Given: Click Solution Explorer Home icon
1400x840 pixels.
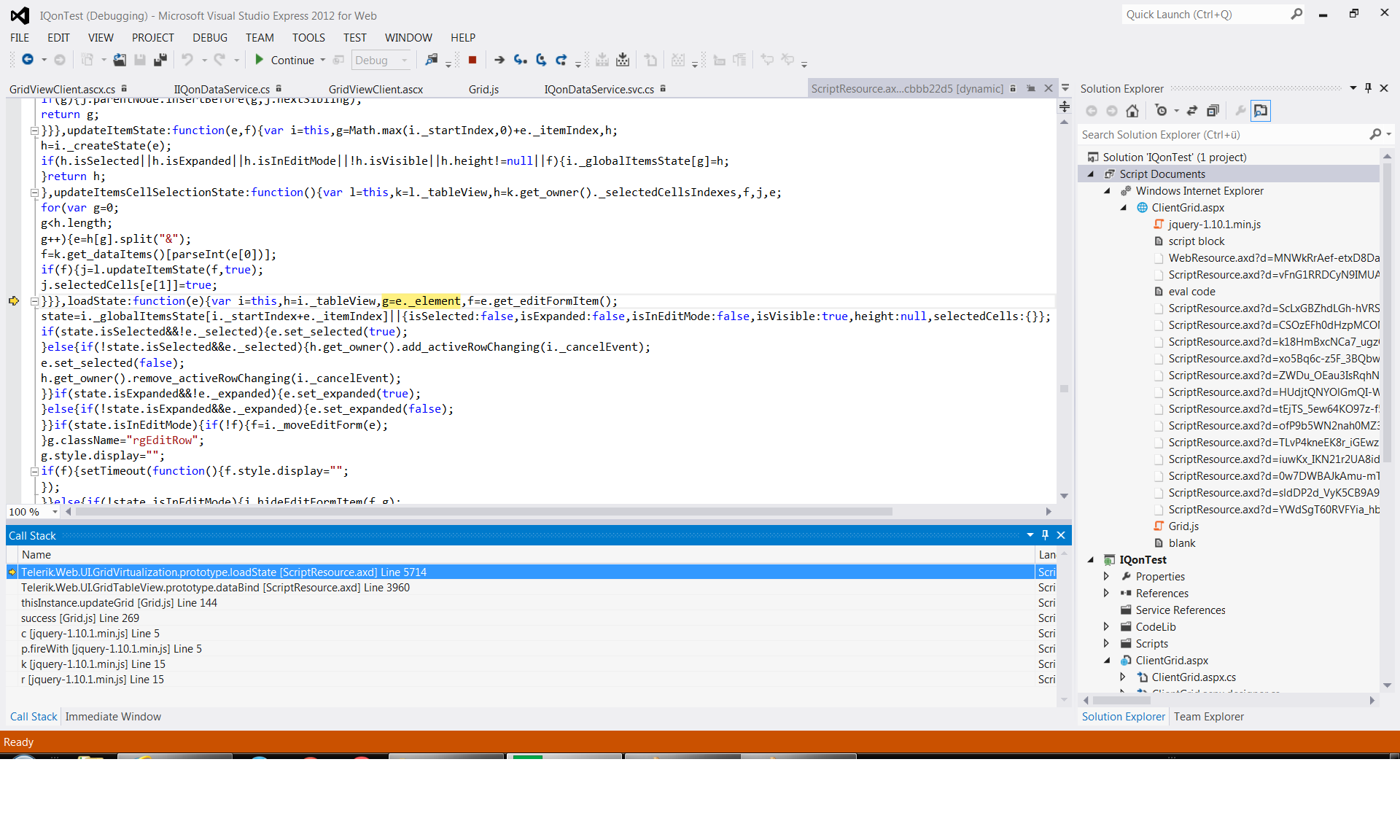Looking at the screenshot, I should (1132, 111).
